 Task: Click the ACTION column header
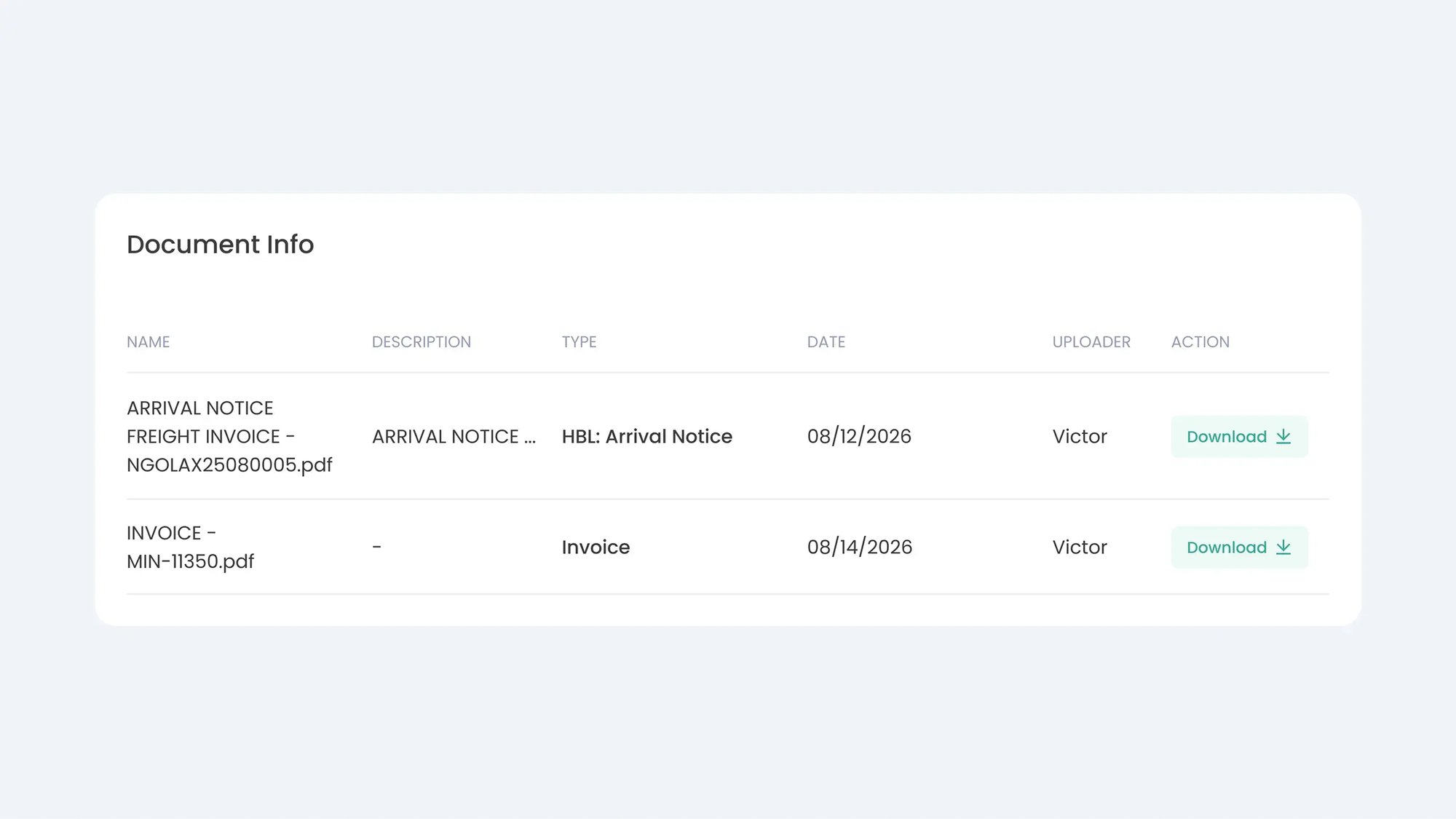tap(1200, 342)
